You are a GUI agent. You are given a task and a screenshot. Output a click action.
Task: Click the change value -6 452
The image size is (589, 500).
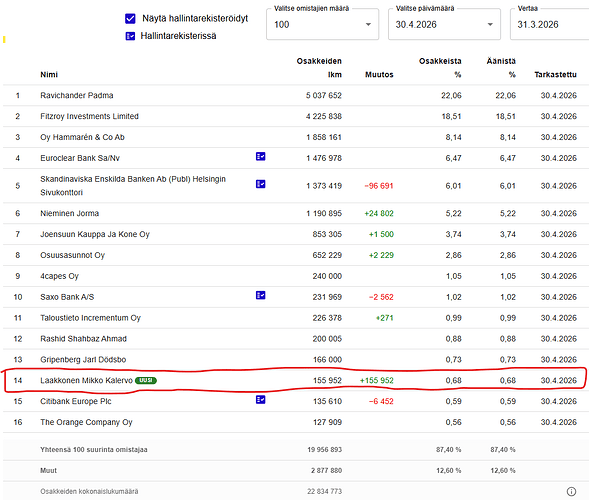tap(381, 401)
